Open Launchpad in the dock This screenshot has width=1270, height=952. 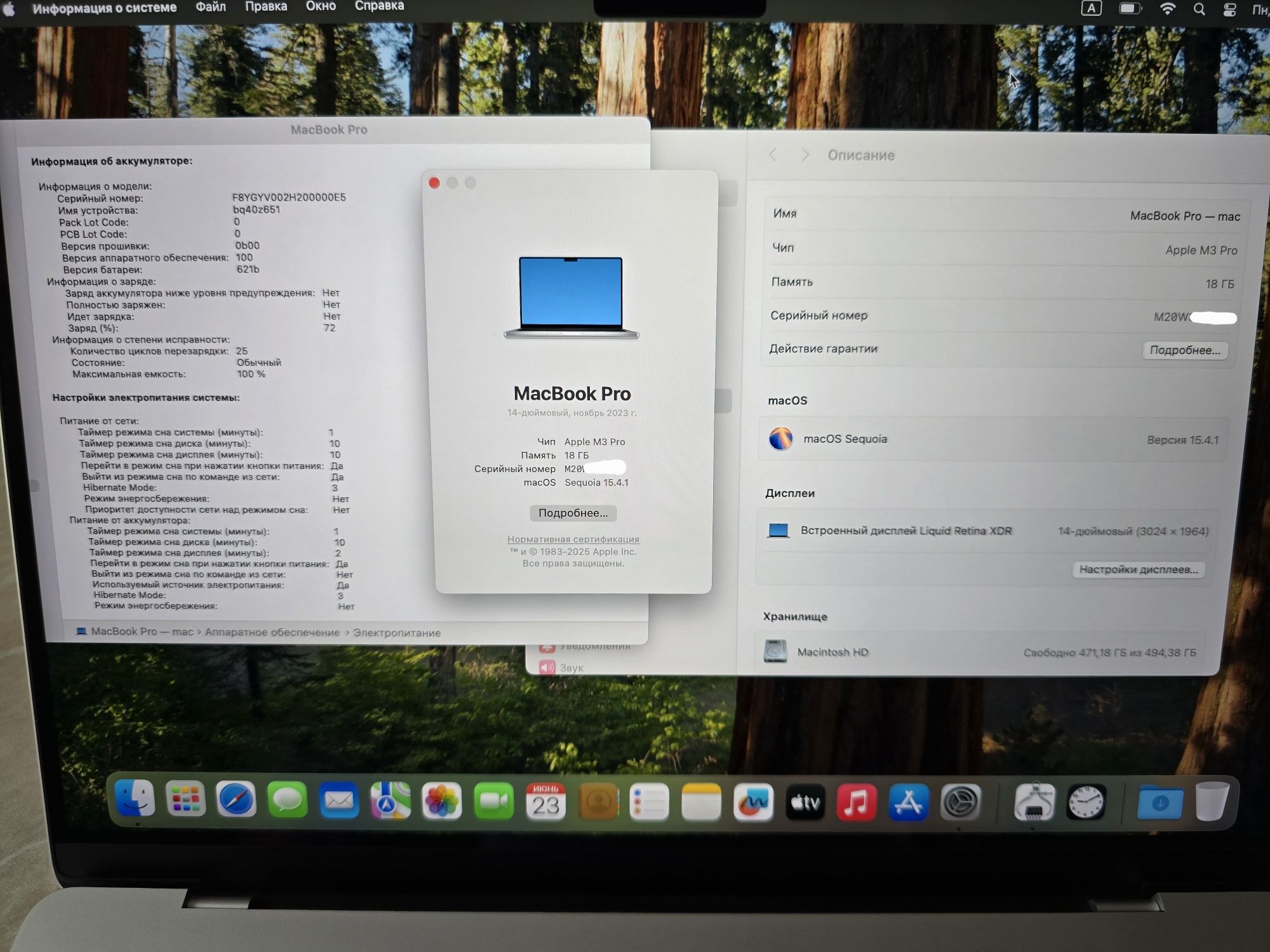(185, 799)
